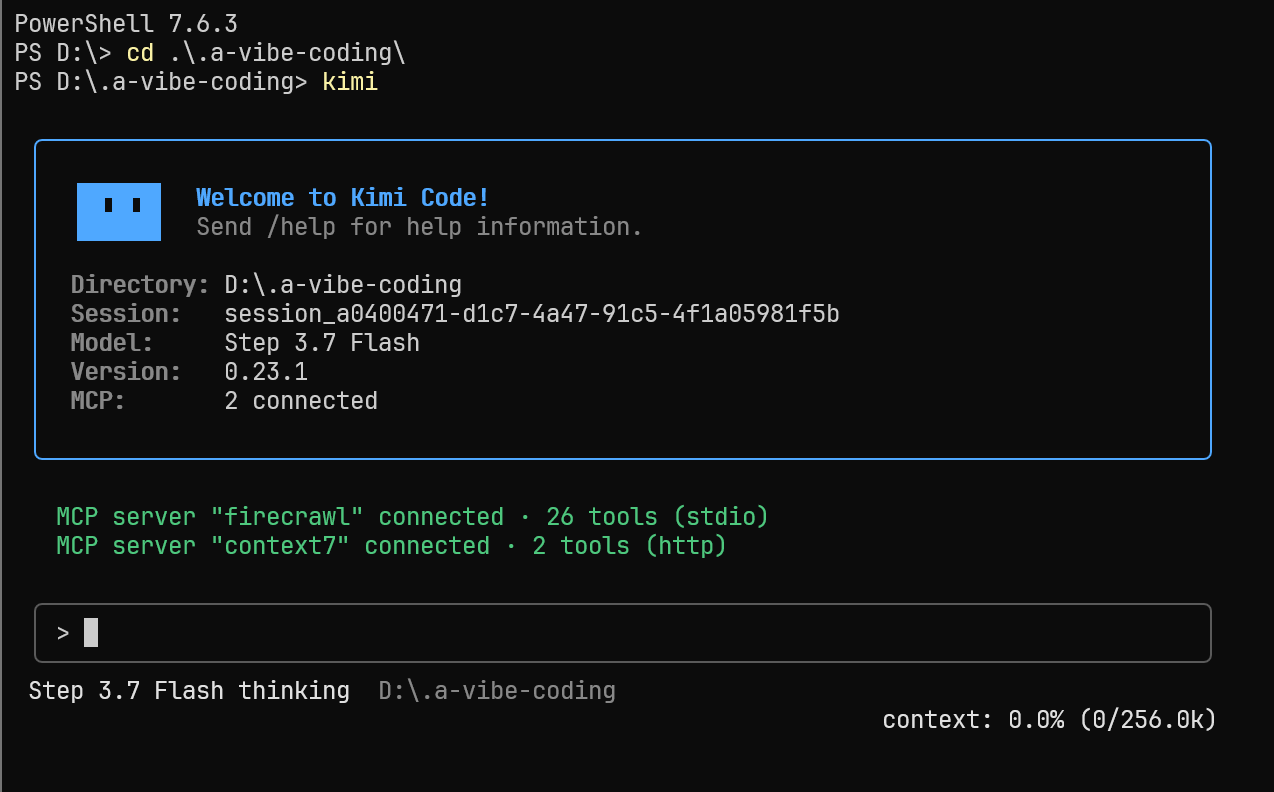1274x792 pixels.
Task: Click the MCP server "firecrawl" connected line
Action: point(412,517)
